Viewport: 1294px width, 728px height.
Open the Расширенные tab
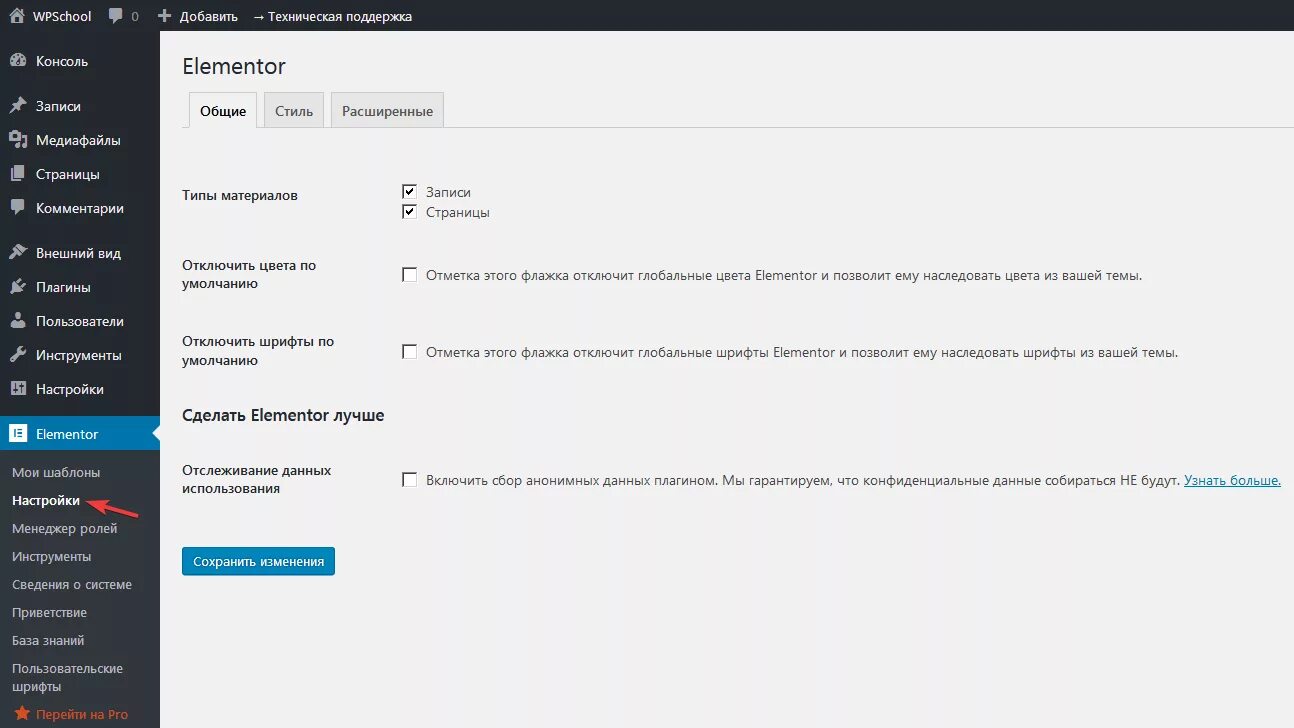(387, 111)
